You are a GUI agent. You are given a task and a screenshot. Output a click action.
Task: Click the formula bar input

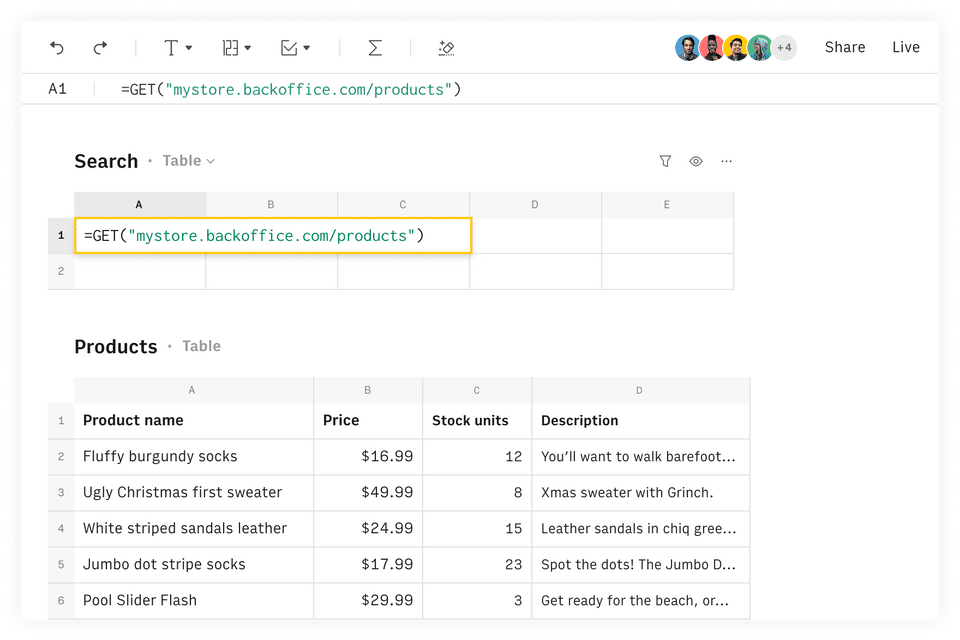tap(500, 89)
